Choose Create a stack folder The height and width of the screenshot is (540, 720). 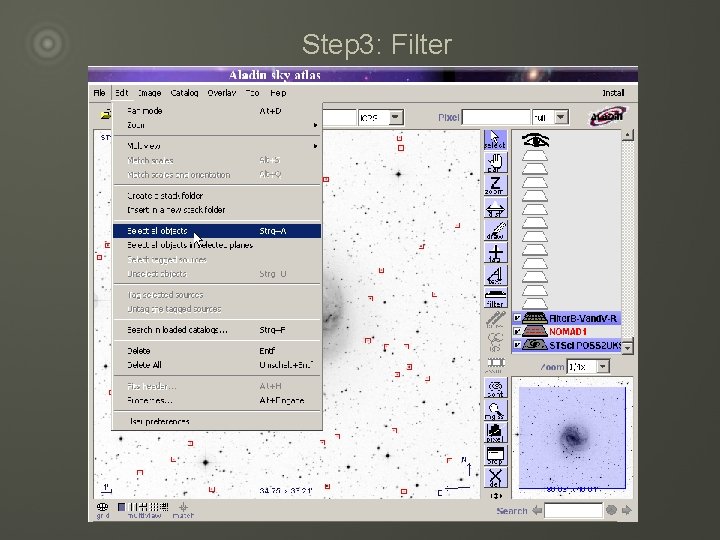[x=217, y=196]
